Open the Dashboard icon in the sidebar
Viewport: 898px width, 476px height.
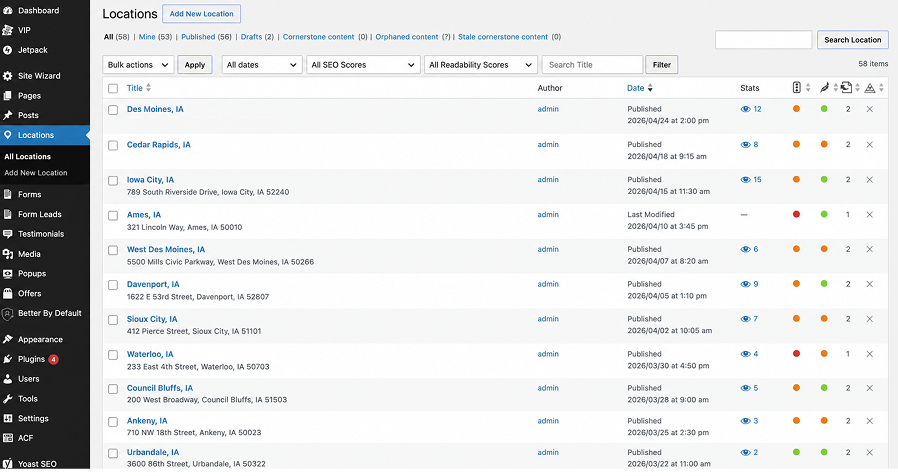tap(7, 10)
